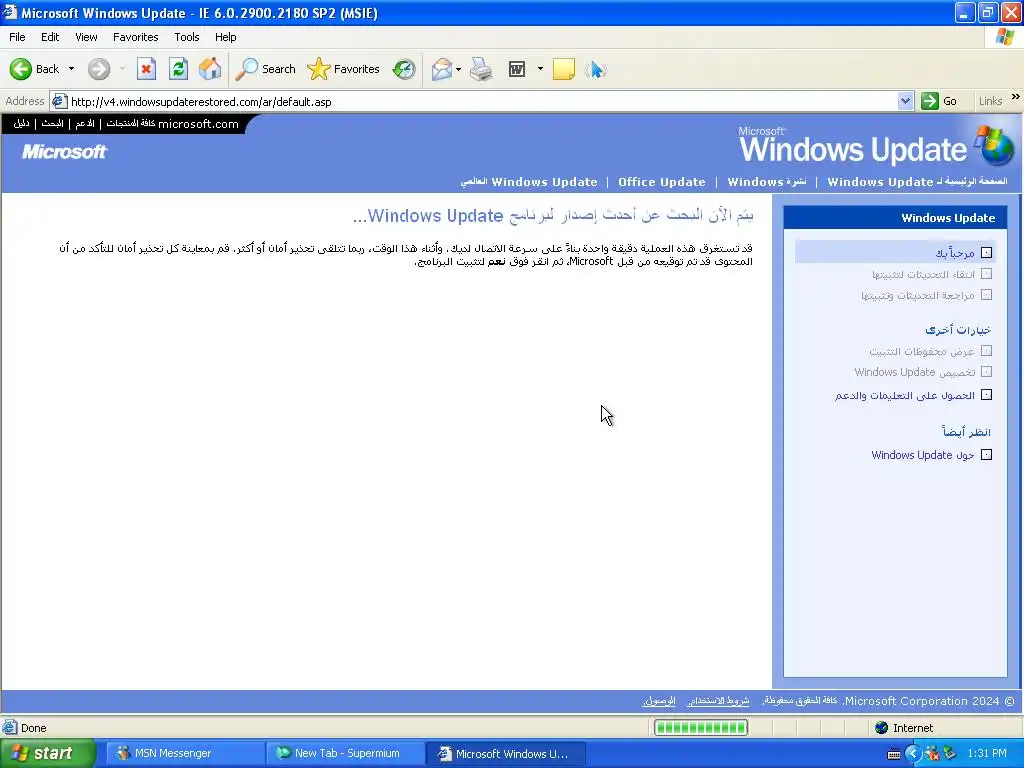
Task: Click the Mail envelope icon
Action: click(441, 69)
